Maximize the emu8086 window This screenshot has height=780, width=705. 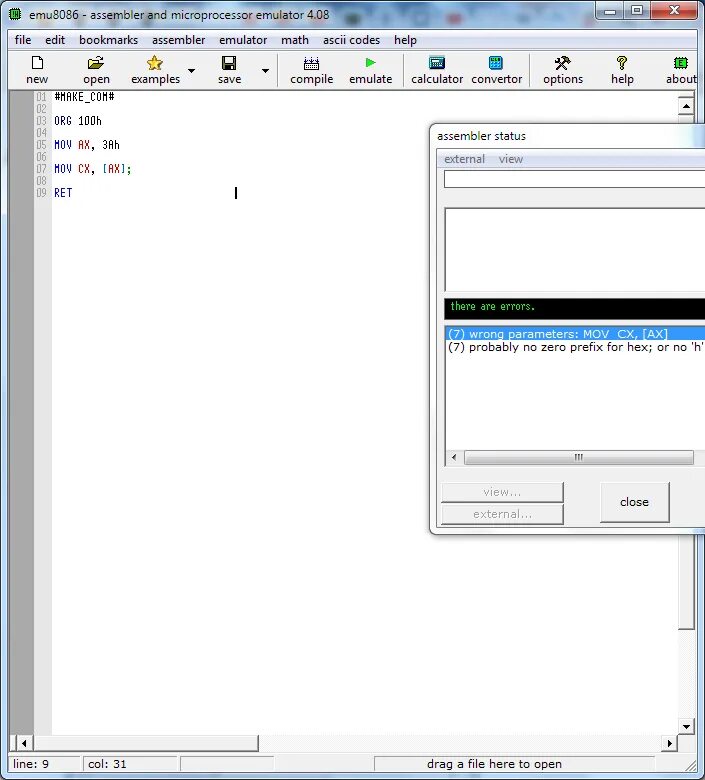(x=637, y=11)
